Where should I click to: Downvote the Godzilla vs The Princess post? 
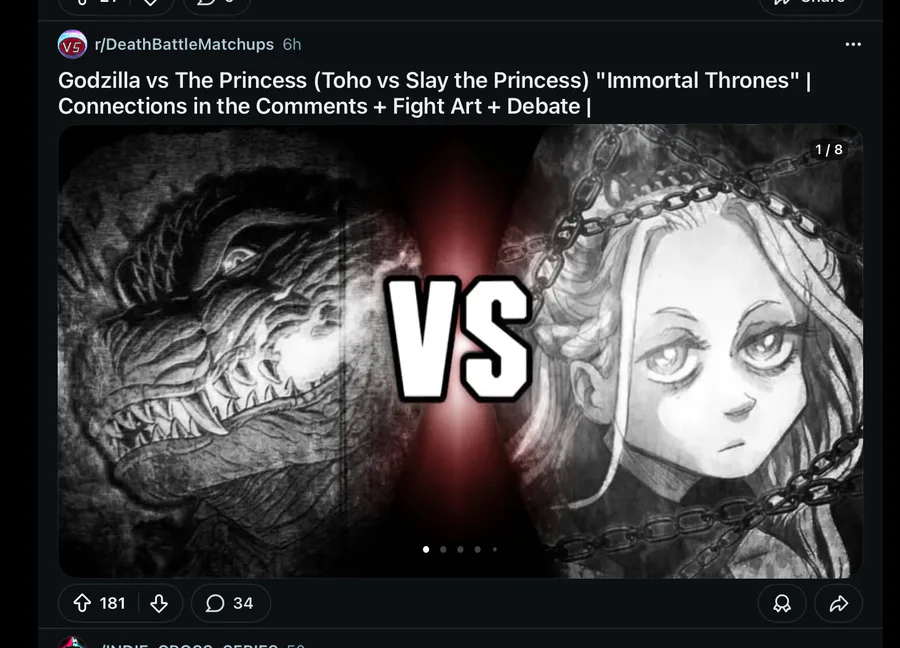[159, 603]
